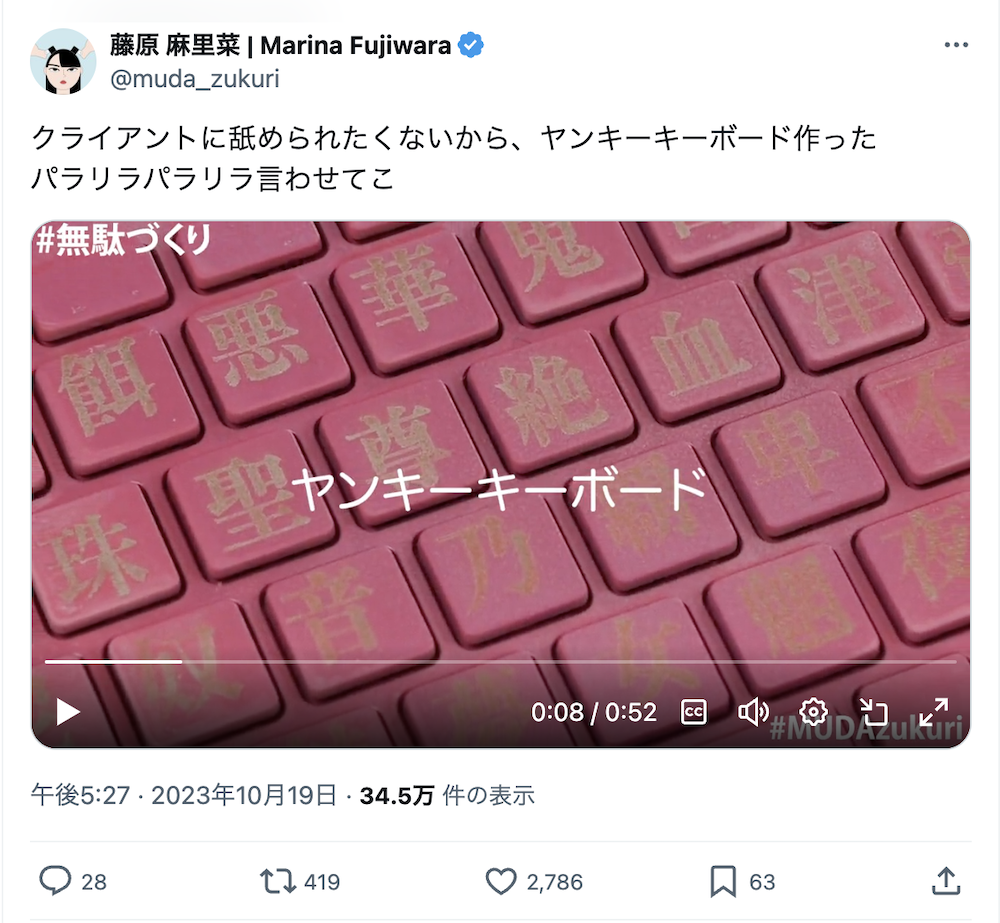Open the share tweet menu
Viewport: 1000px width, 923px height.
(946, 881)
